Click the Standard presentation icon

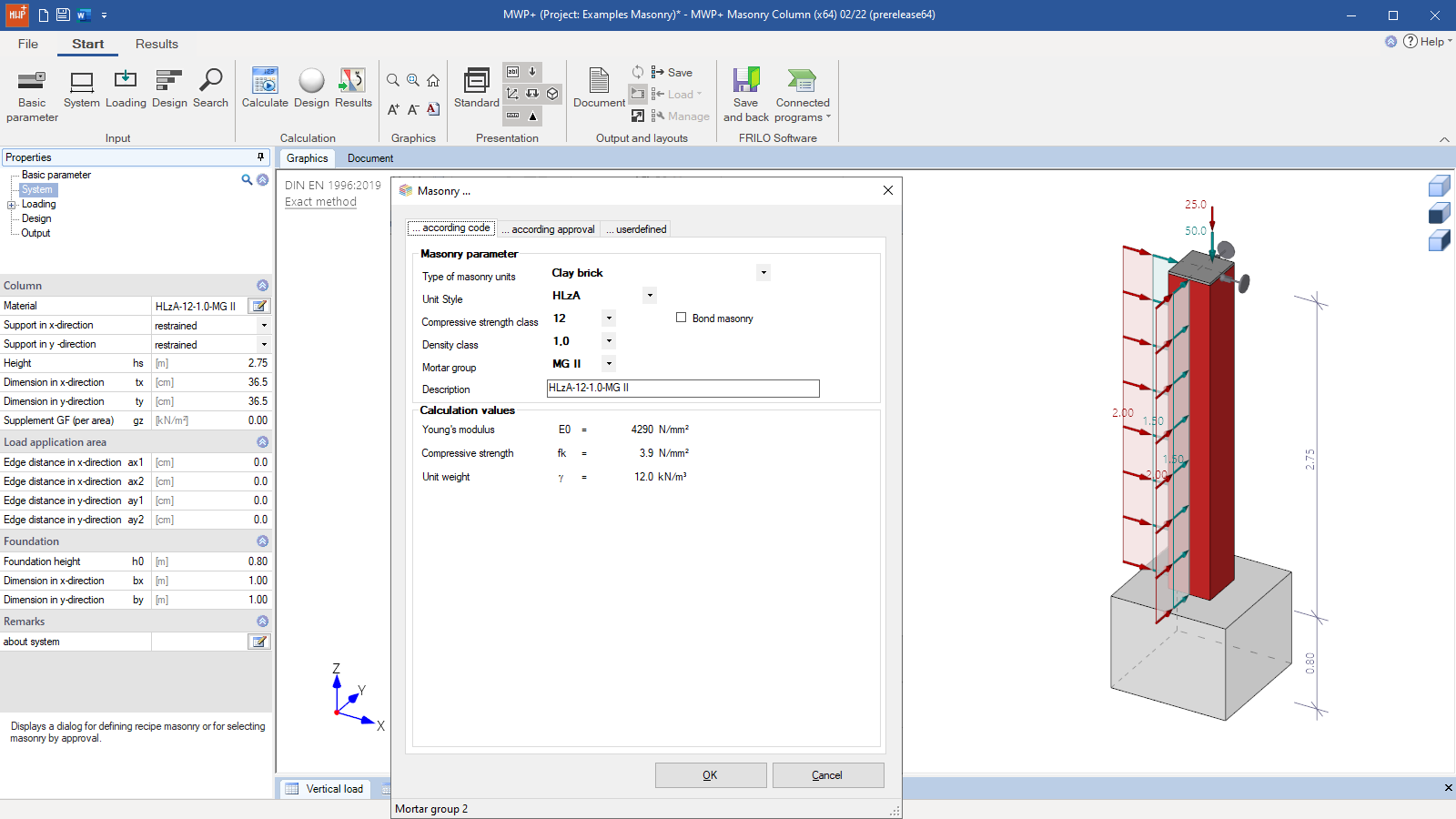pyautogui.click(x=477, y=88)
